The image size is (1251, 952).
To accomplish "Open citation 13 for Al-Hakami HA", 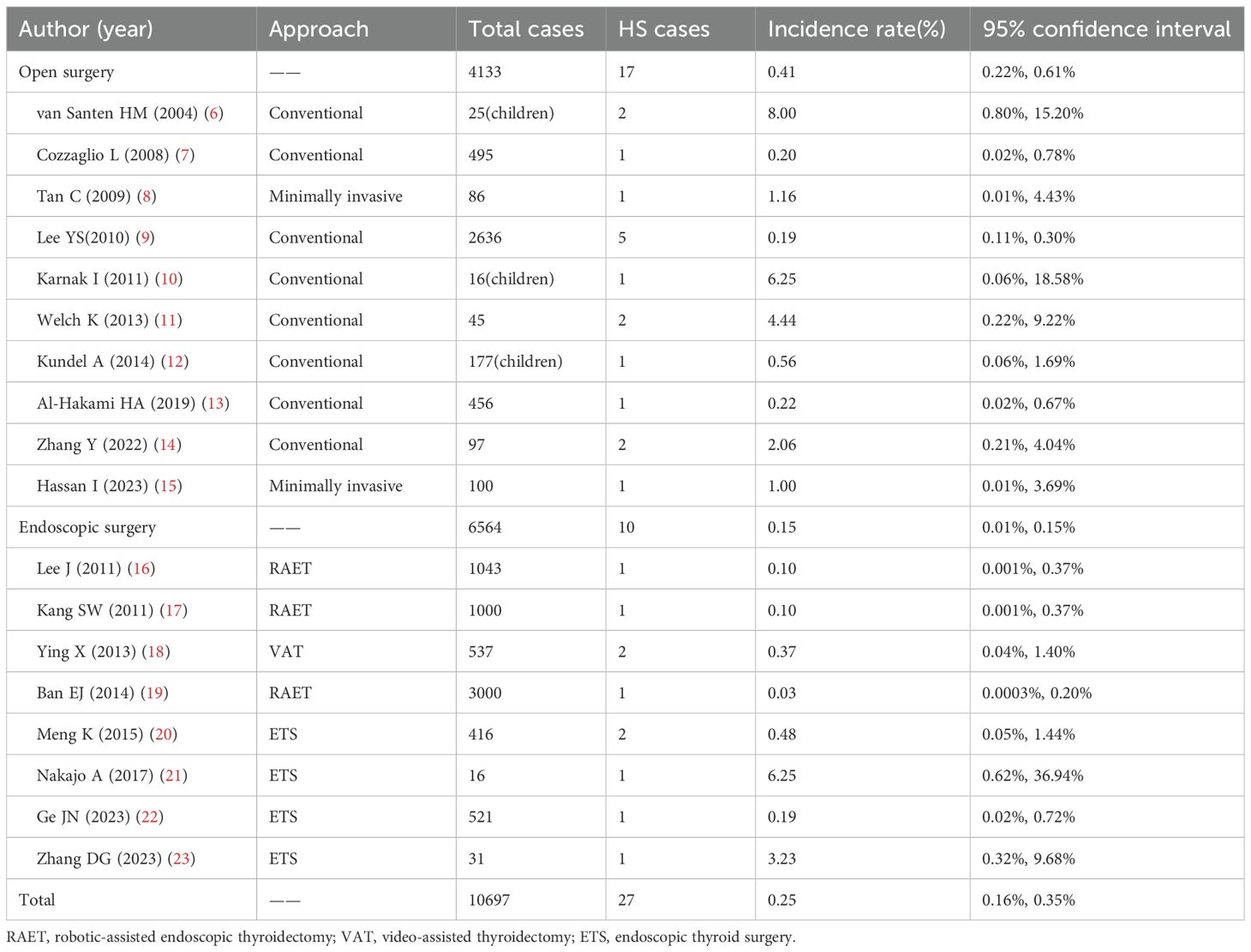I will tap(216, 404).
